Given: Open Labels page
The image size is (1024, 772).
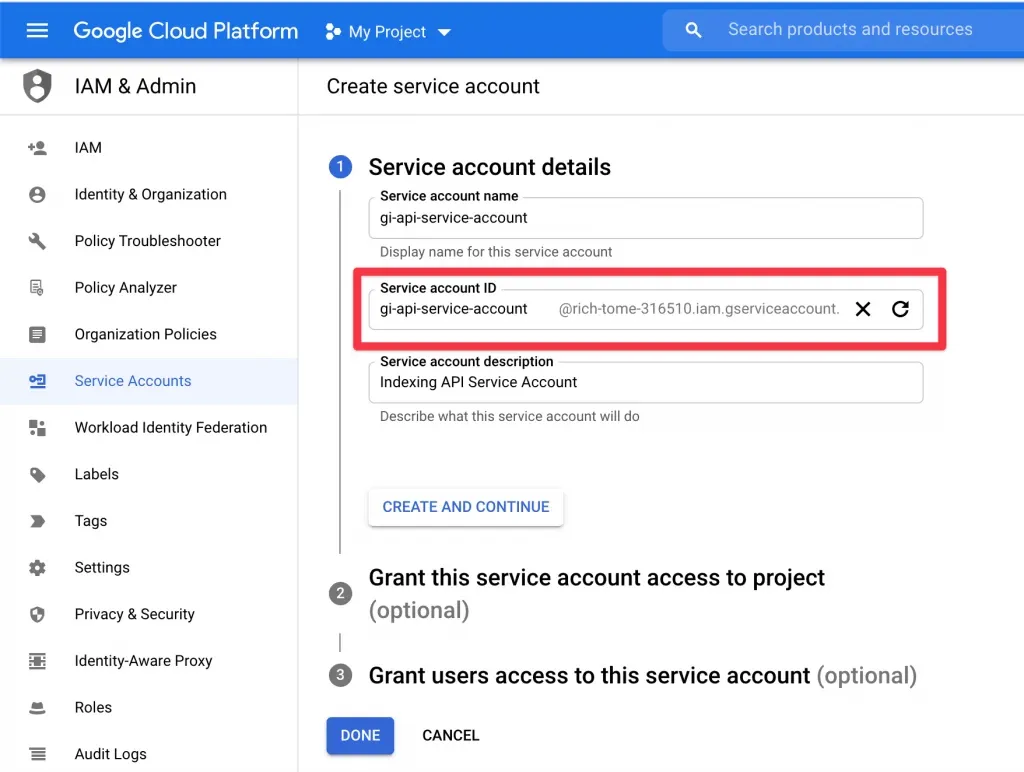Looking at the screenshot, I should 97,474.
